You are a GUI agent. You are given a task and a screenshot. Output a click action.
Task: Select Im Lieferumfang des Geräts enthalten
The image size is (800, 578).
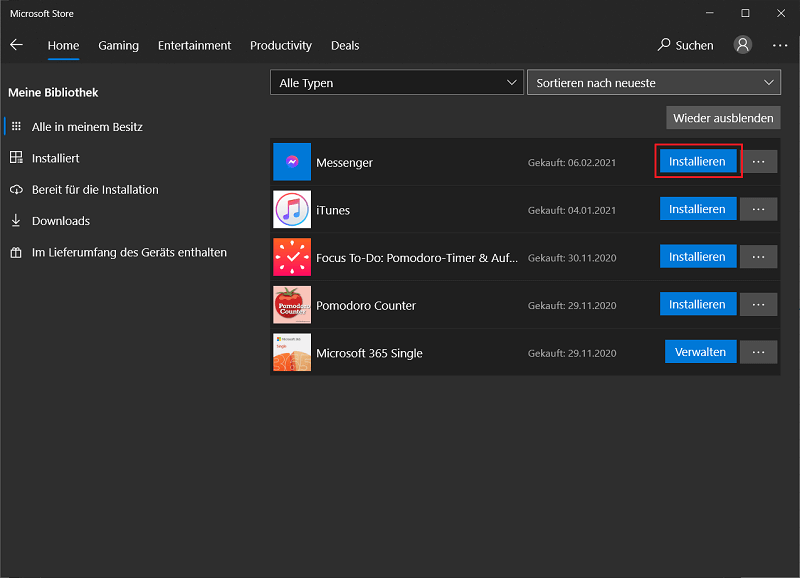click(x=129, y=253)
